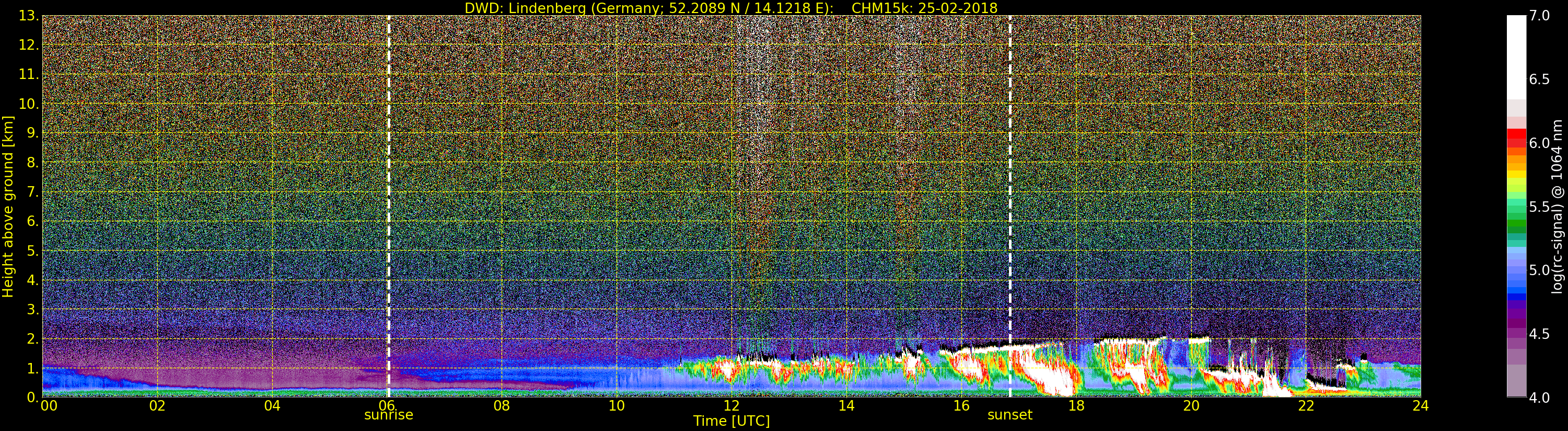Click the red band of the colorbar
The width and height of the screenshot is (1568, 431).
[x=1516, y=137]
